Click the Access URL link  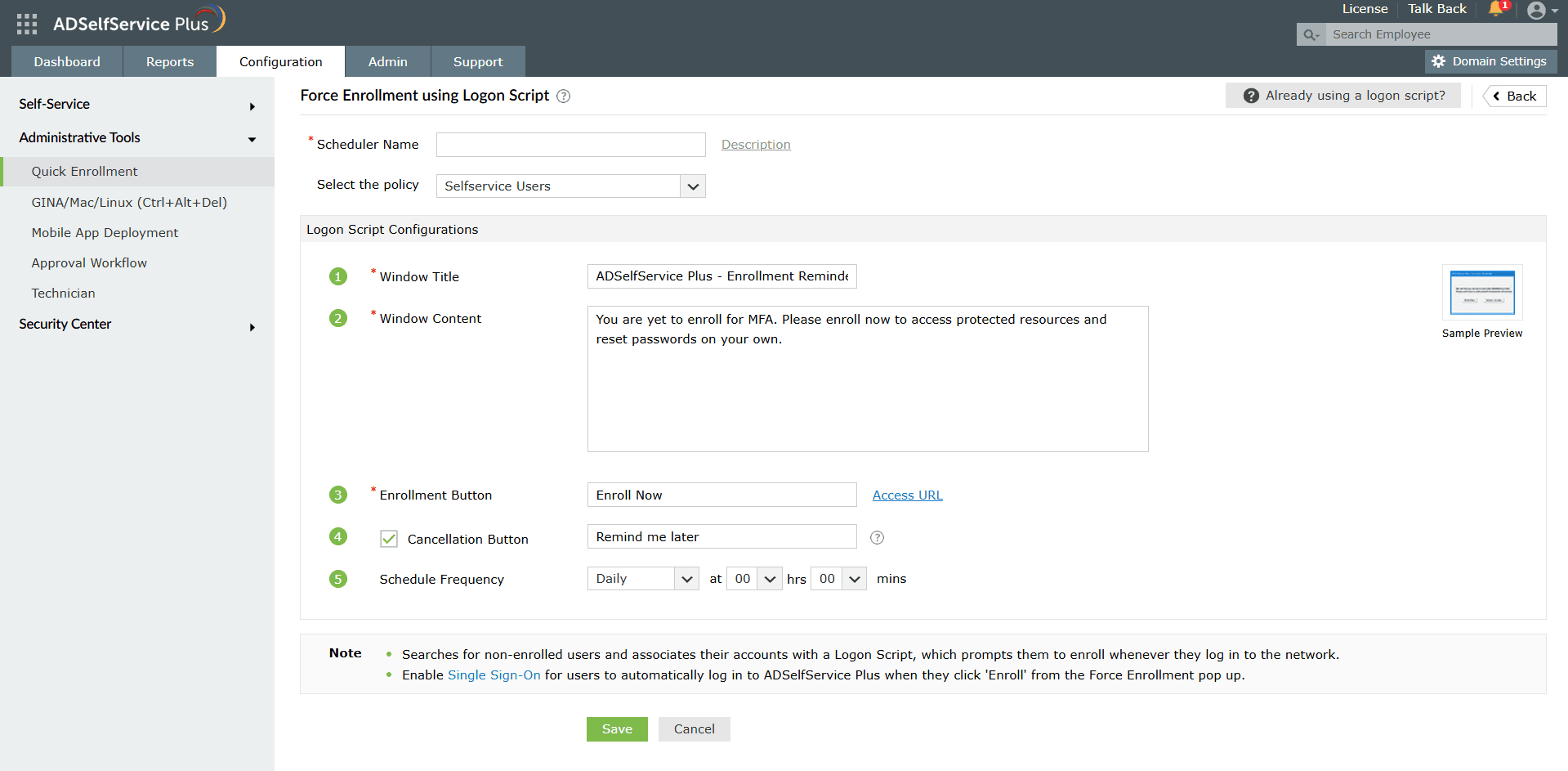[907, 495]
